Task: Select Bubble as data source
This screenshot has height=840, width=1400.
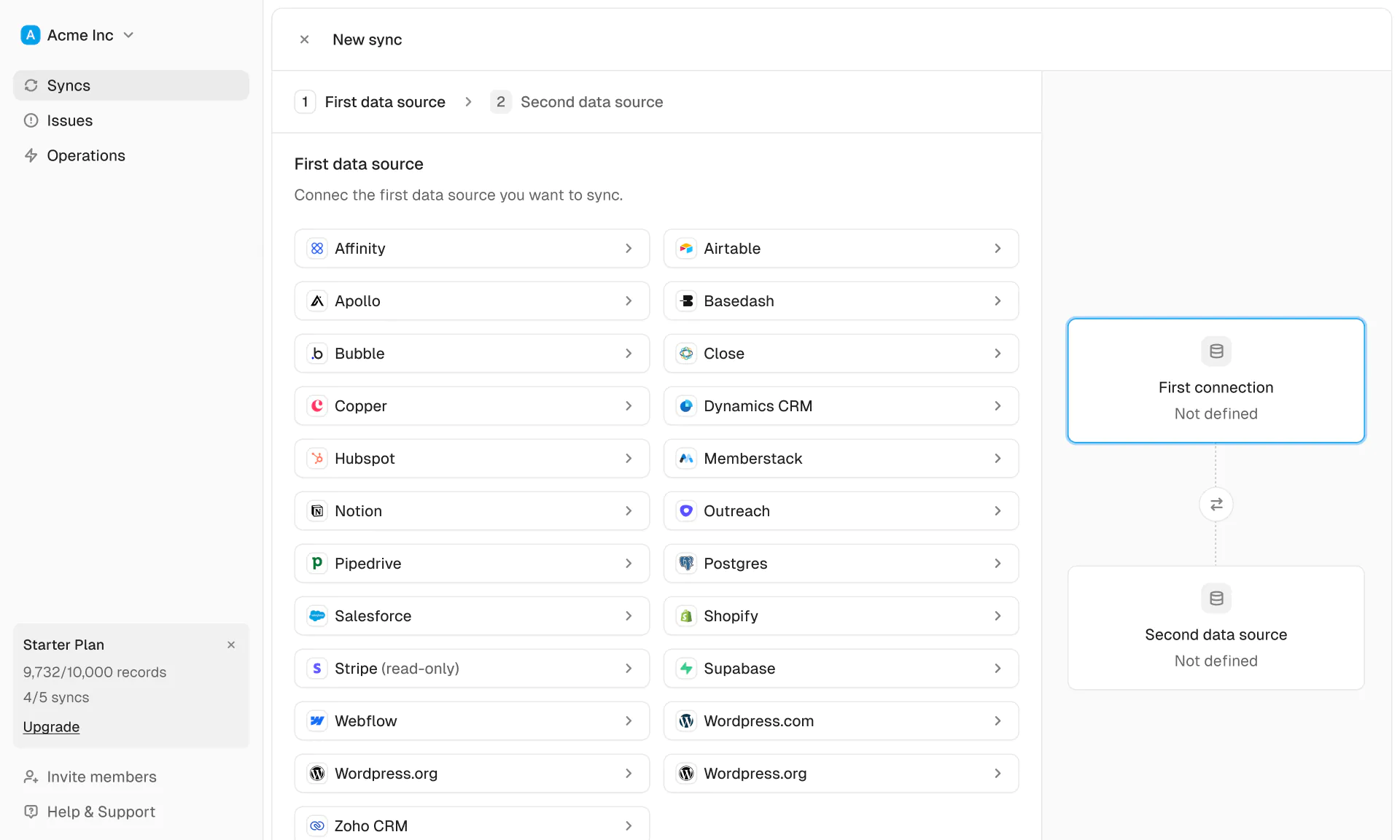Action: coord(472,354)
